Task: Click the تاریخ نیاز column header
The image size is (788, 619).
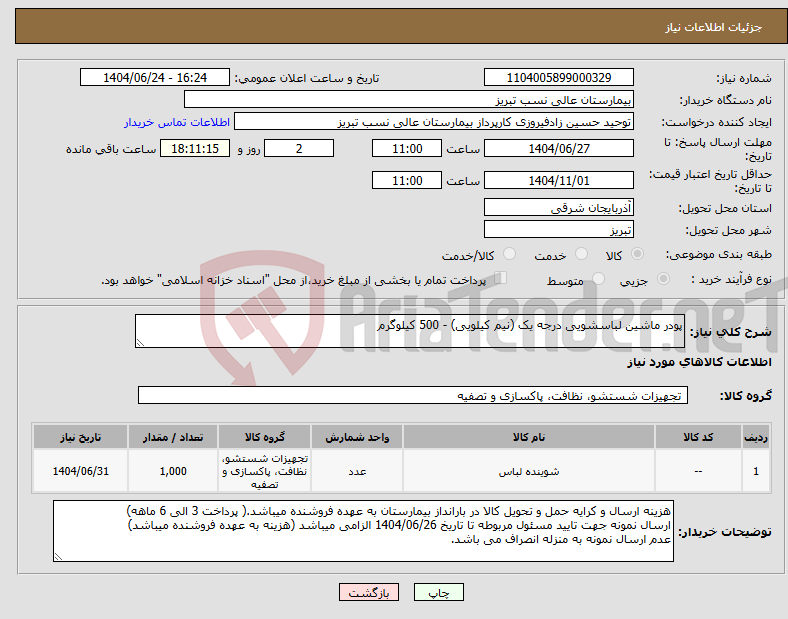Action: 80,437
